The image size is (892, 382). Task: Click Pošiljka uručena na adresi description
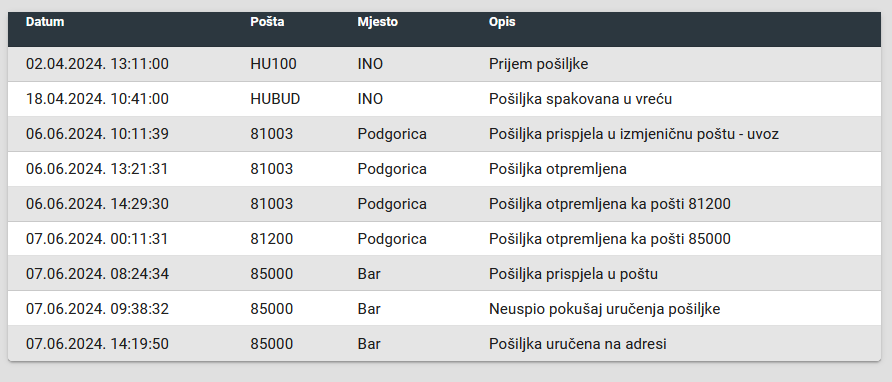tap(578, 344)
